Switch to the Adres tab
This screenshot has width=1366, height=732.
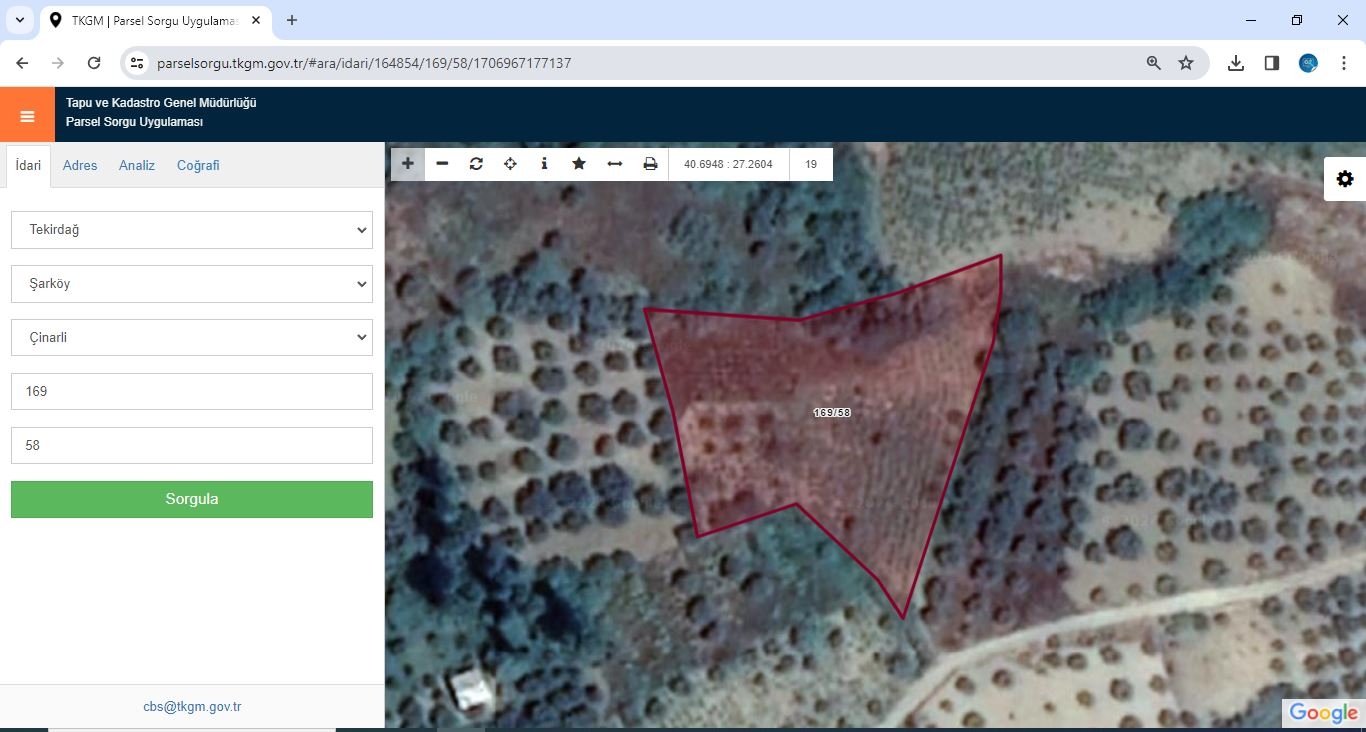(x=80, y=166)
